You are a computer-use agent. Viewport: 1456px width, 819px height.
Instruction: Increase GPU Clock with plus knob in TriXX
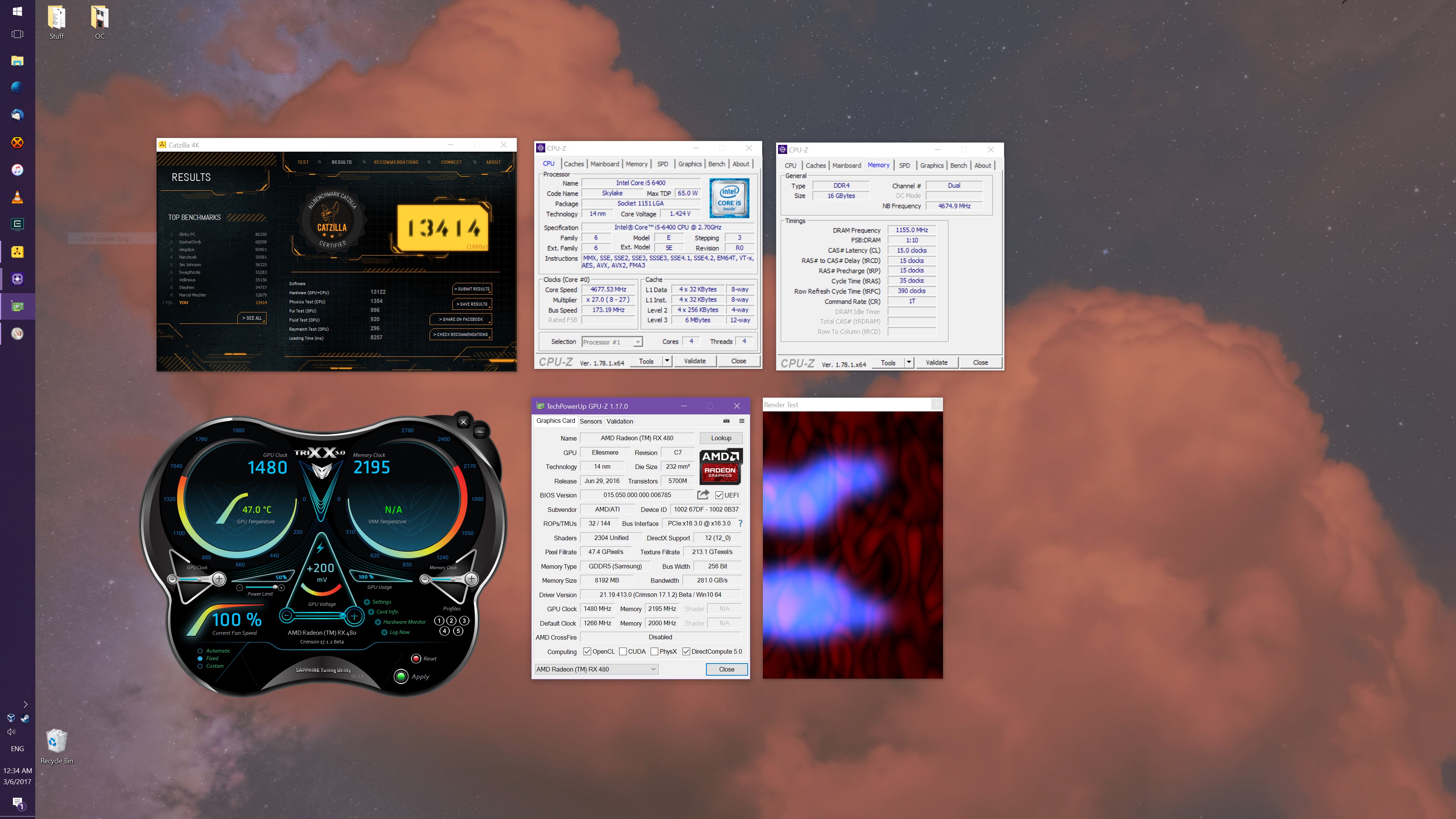(x=219, y=579)
